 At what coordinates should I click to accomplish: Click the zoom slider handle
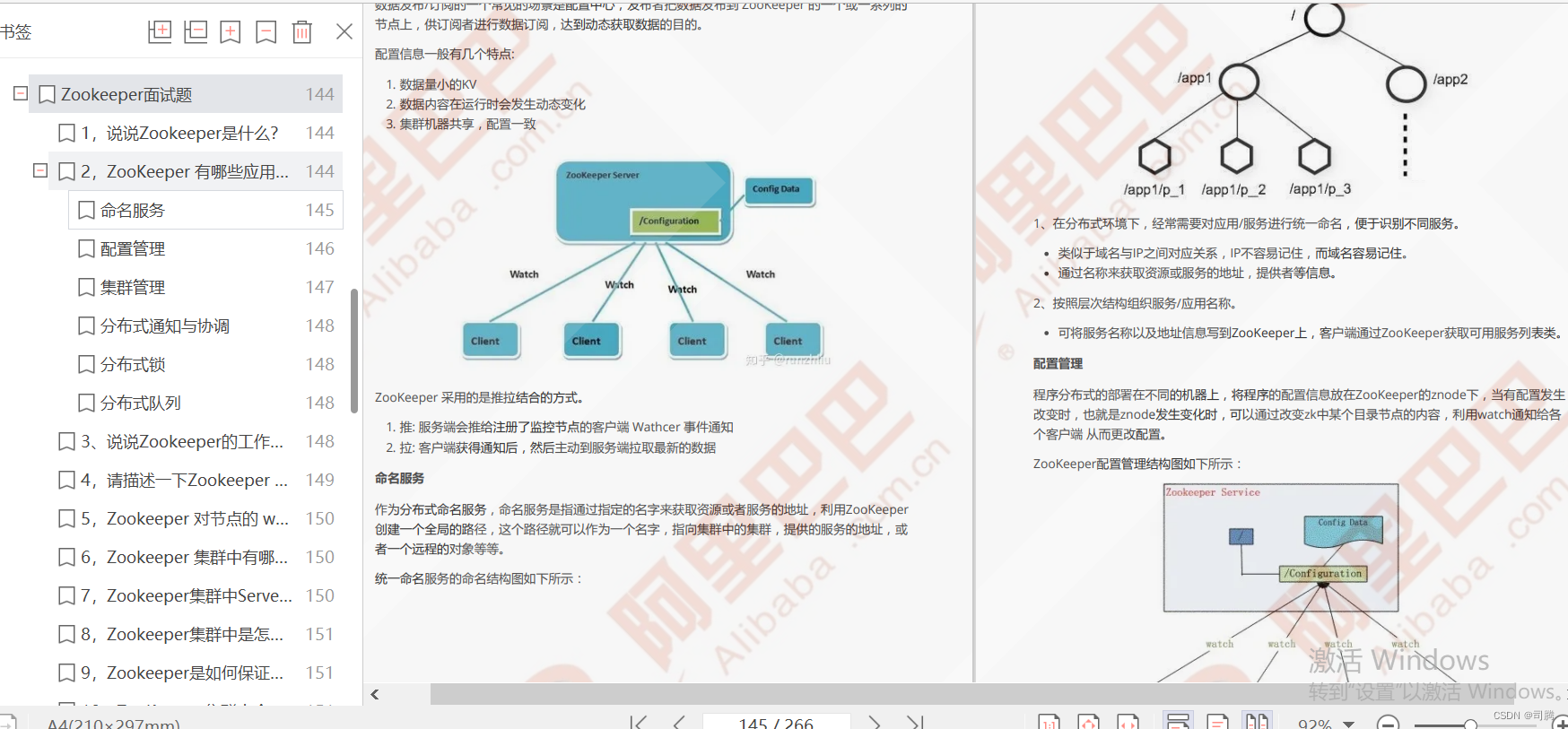tap(1470, 724)
